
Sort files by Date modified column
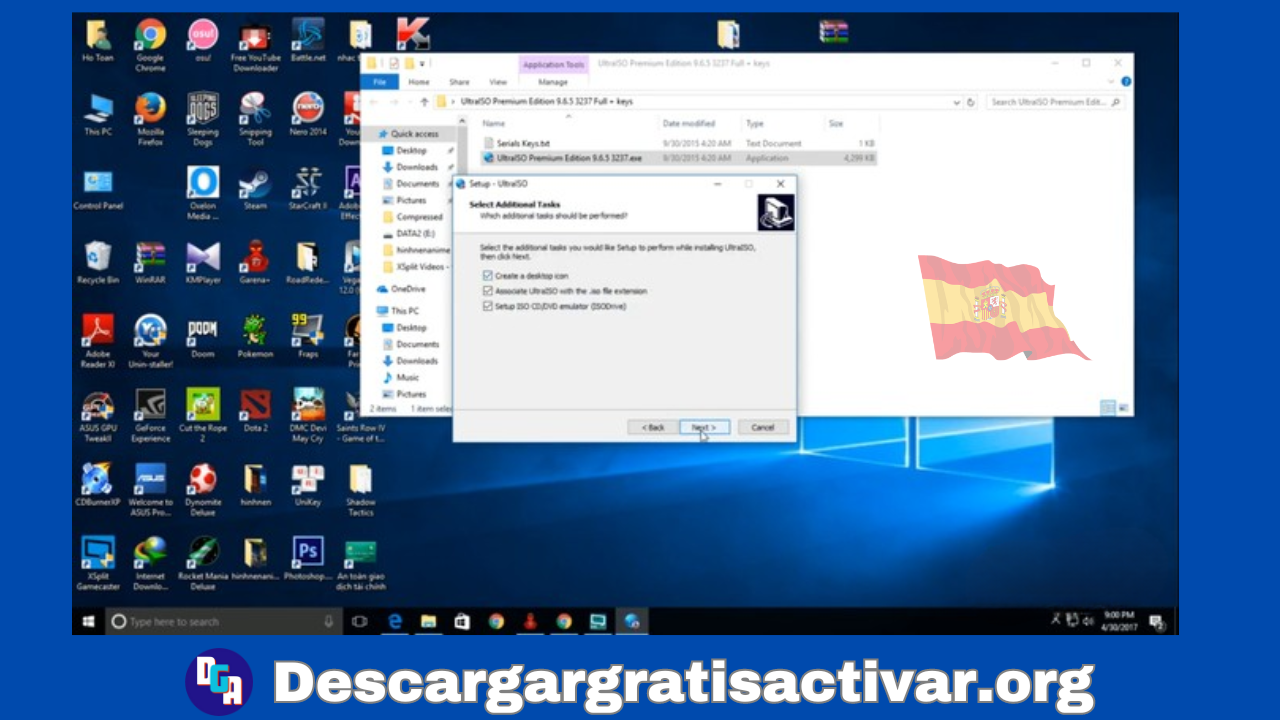click(x=688, y=124)
